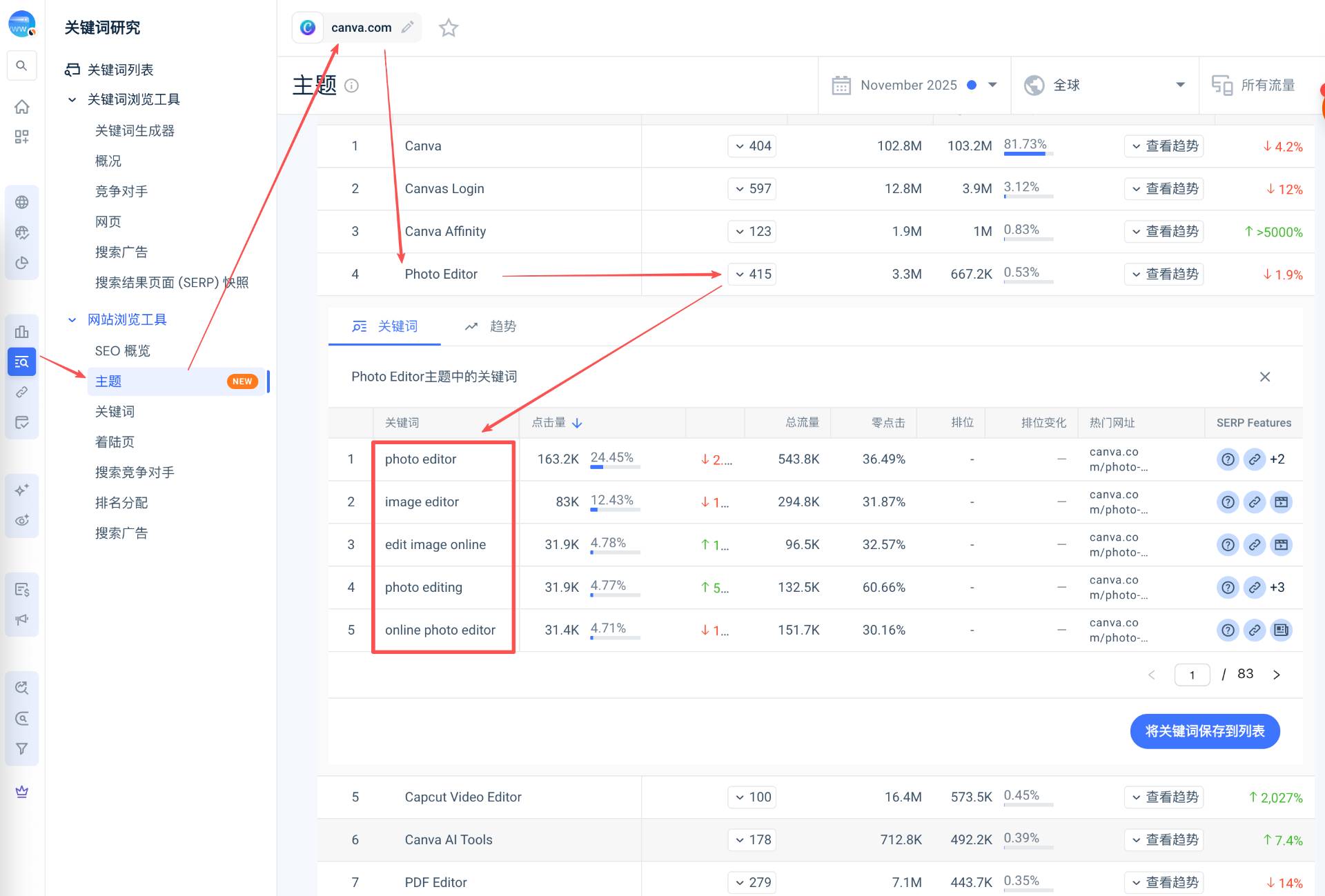
Task: Open SEO 概览 in sidebar
Action: [x=123, y=350]
